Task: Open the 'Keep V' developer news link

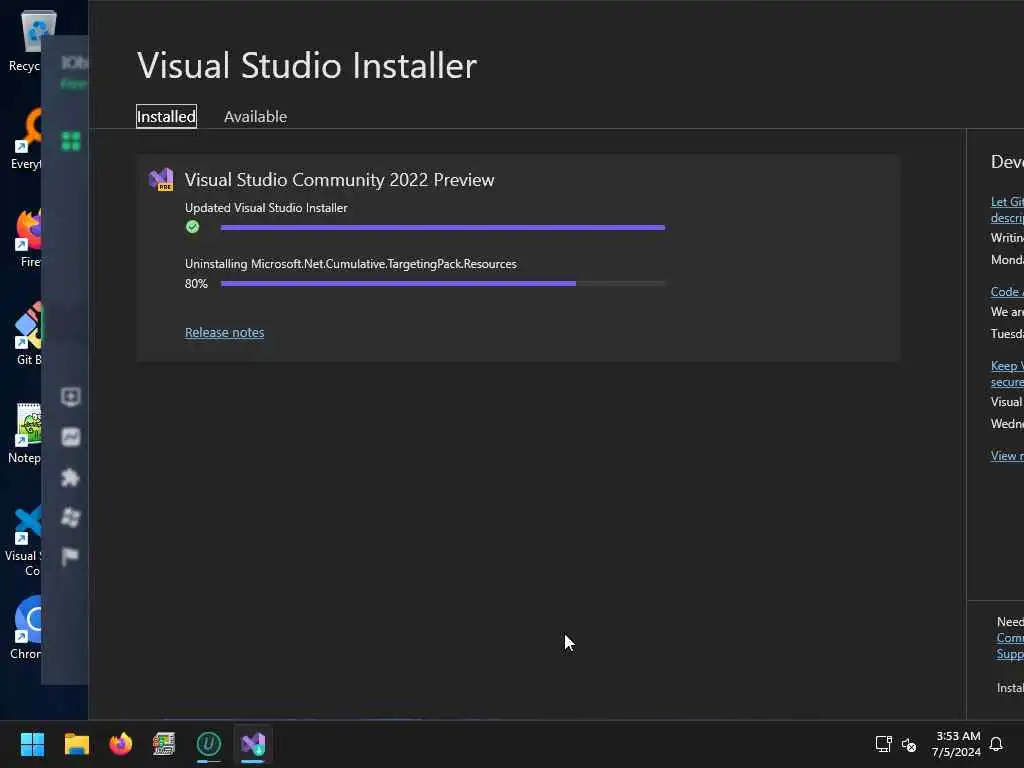Action: pyautogui.click(x=1007, y=374)
